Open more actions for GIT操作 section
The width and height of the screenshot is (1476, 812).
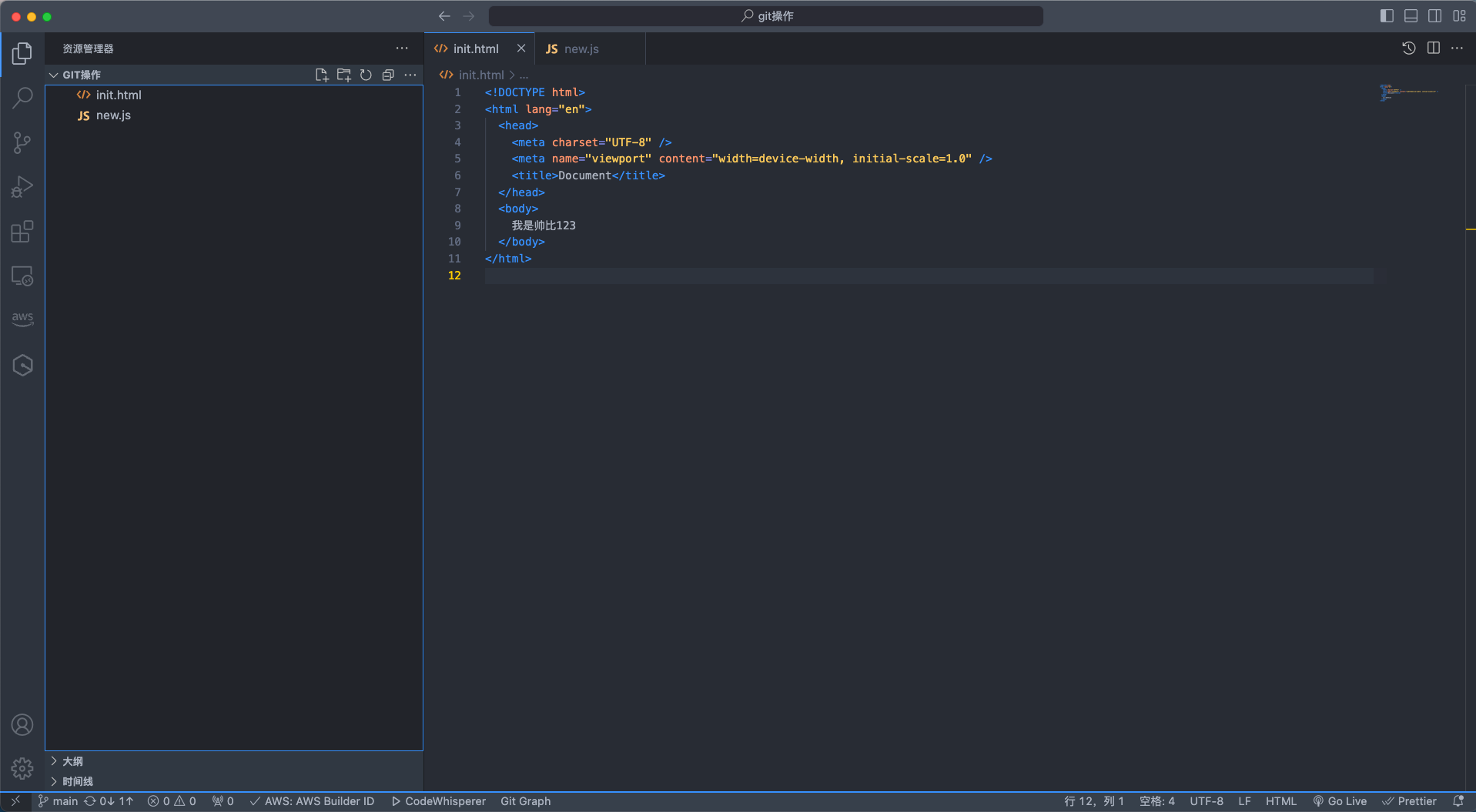point(410,75)
